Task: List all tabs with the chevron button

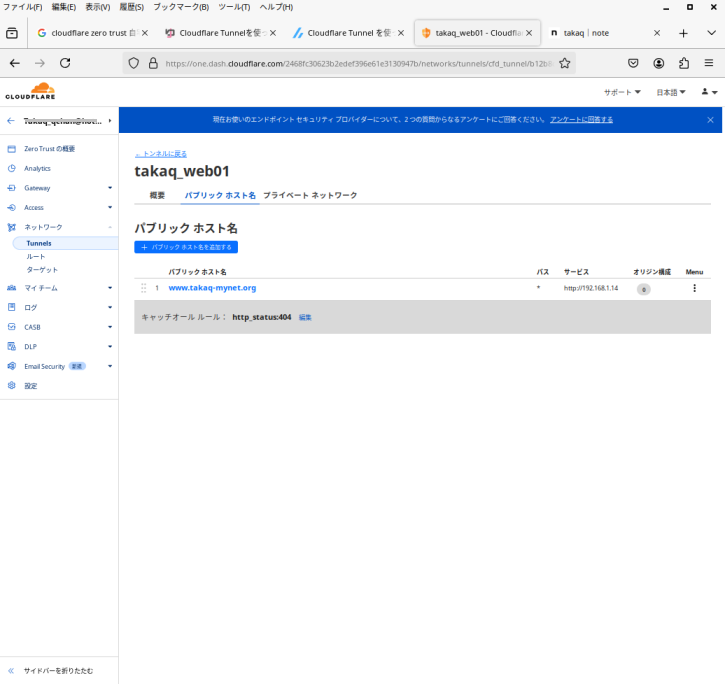Action: [x=711, y=33]
